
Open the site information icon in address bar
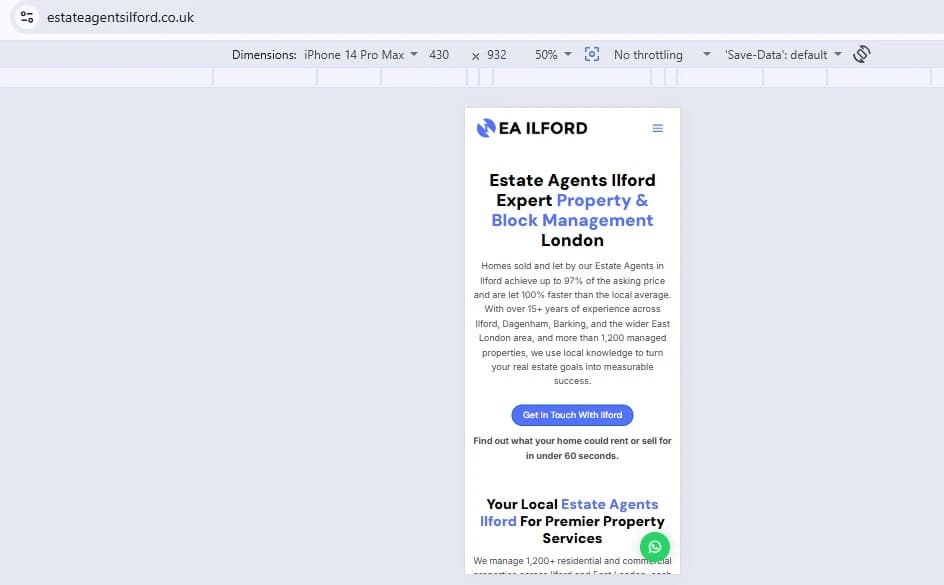[26, 17]
